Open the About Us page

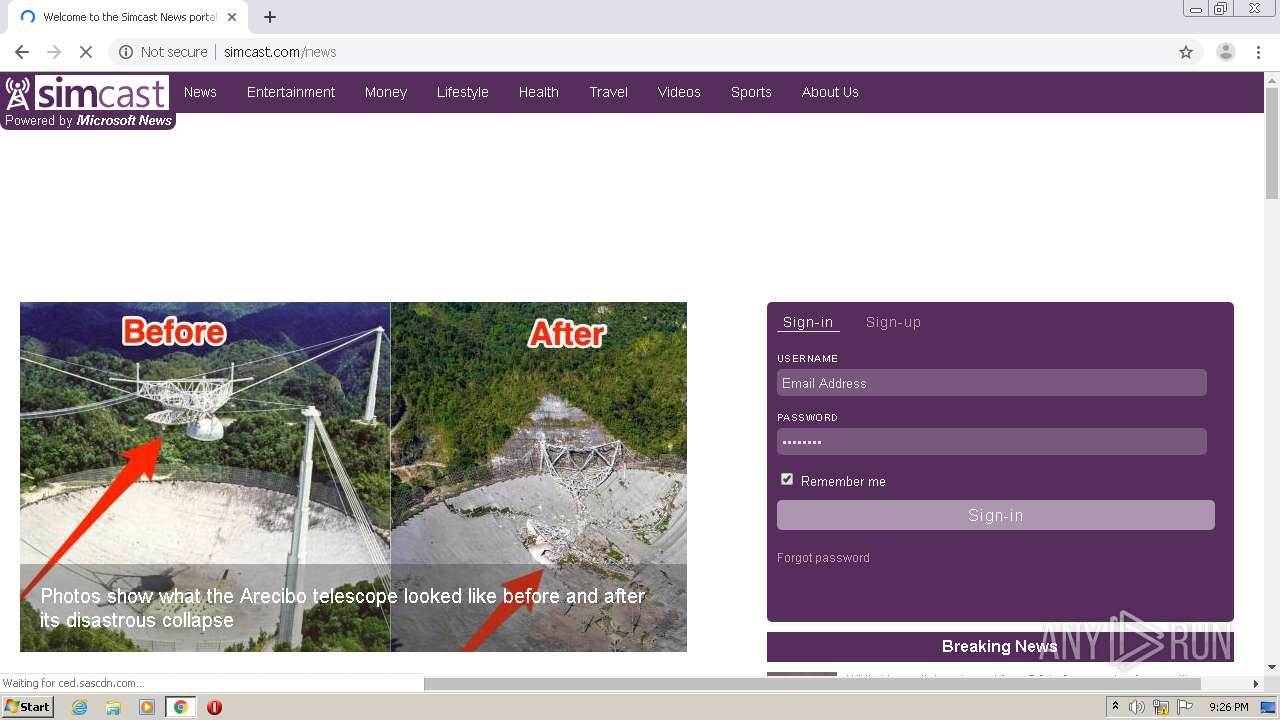click(830, 92)
